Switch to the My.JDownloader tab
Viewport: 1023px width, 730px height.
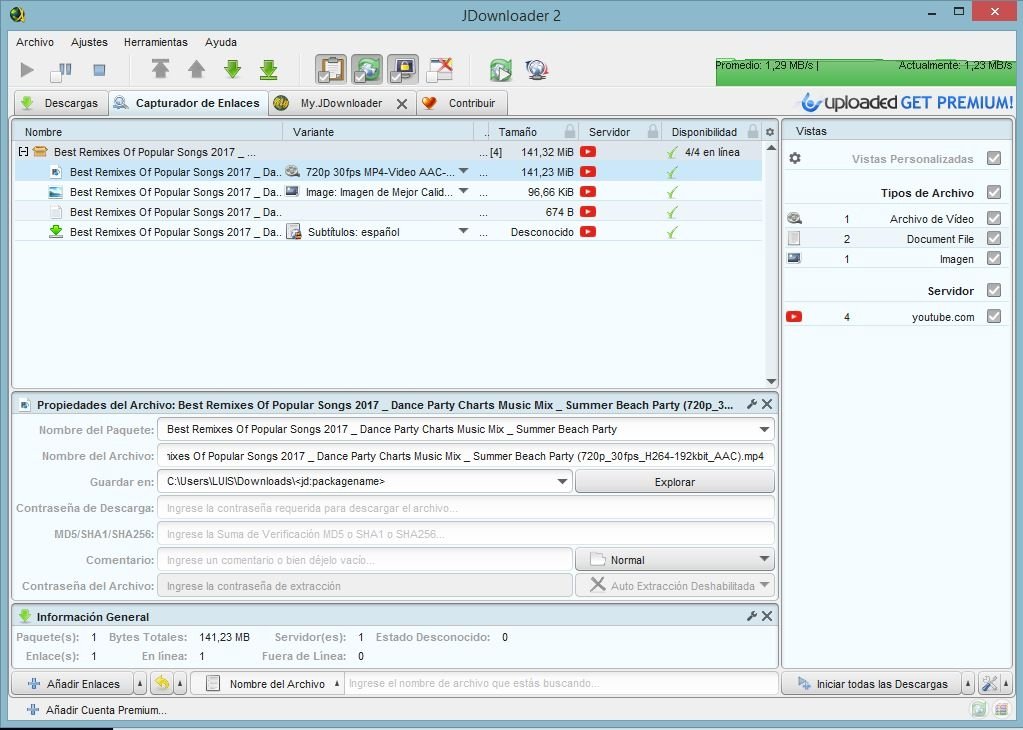[341, 103]
